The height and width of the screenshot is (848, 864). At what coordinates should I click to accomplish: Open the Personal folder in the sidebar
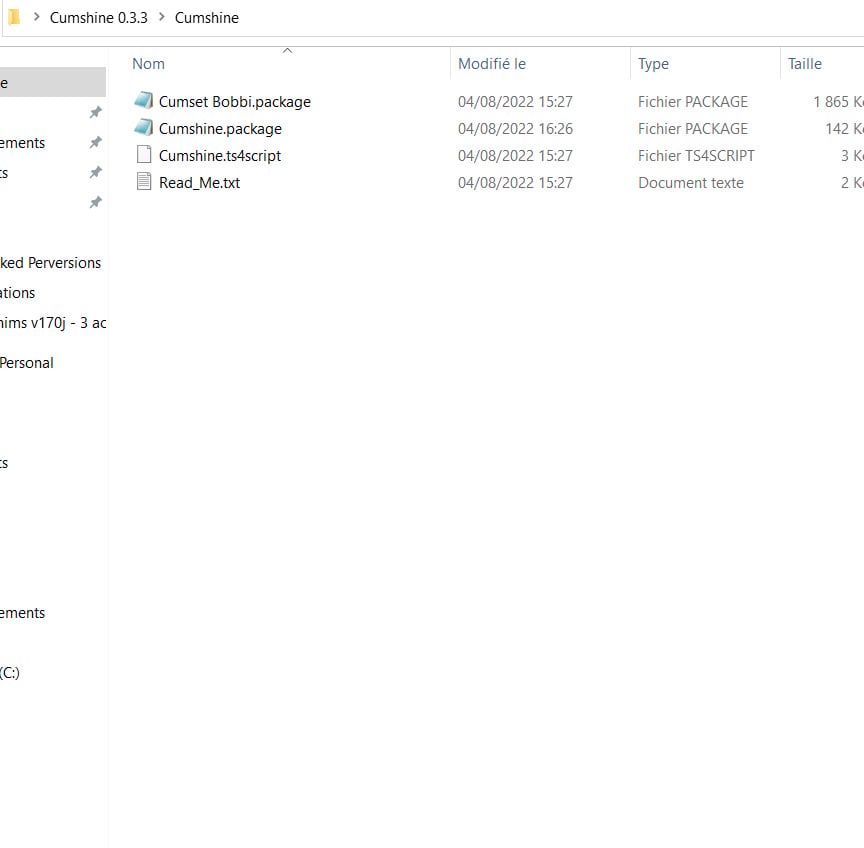26,363
